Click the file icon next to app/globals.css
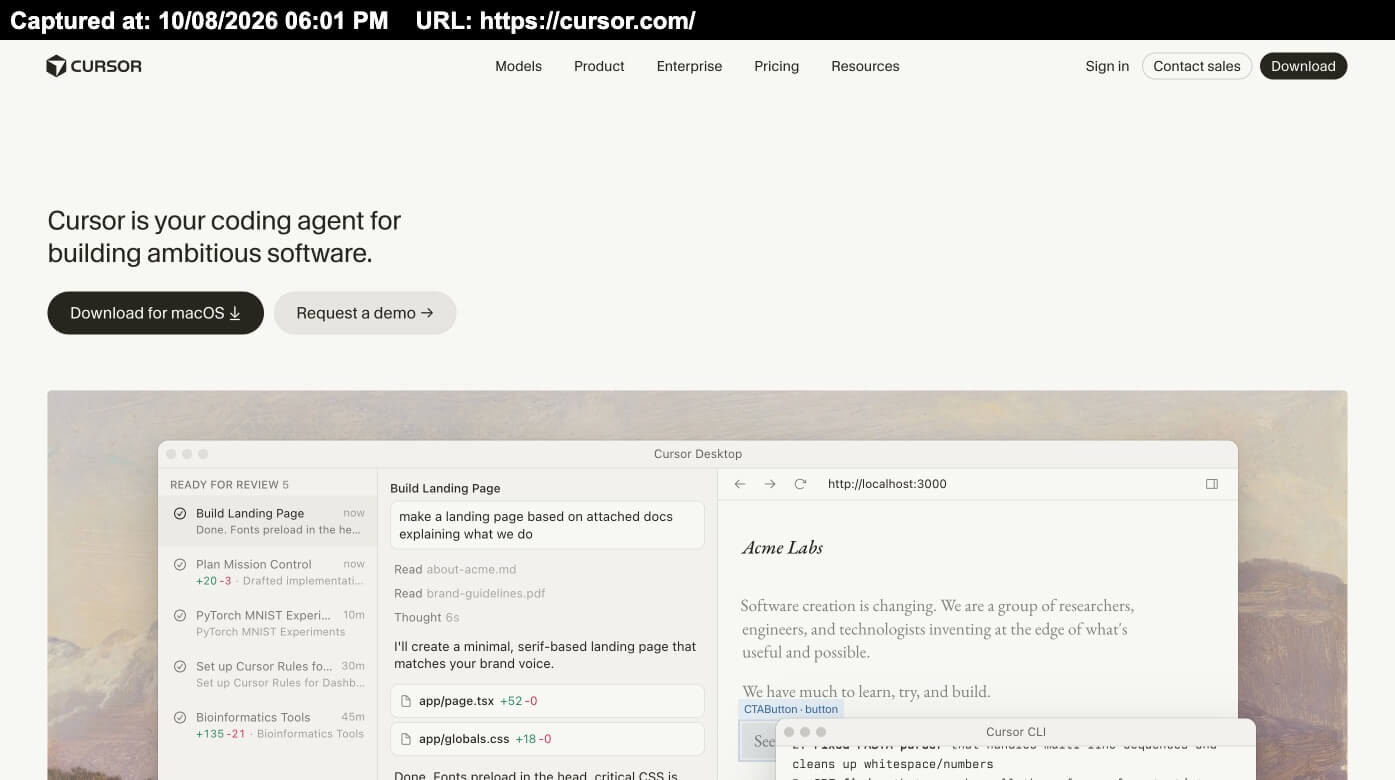The height and width of the screenshot is (780, 1395). click(406, 739)
